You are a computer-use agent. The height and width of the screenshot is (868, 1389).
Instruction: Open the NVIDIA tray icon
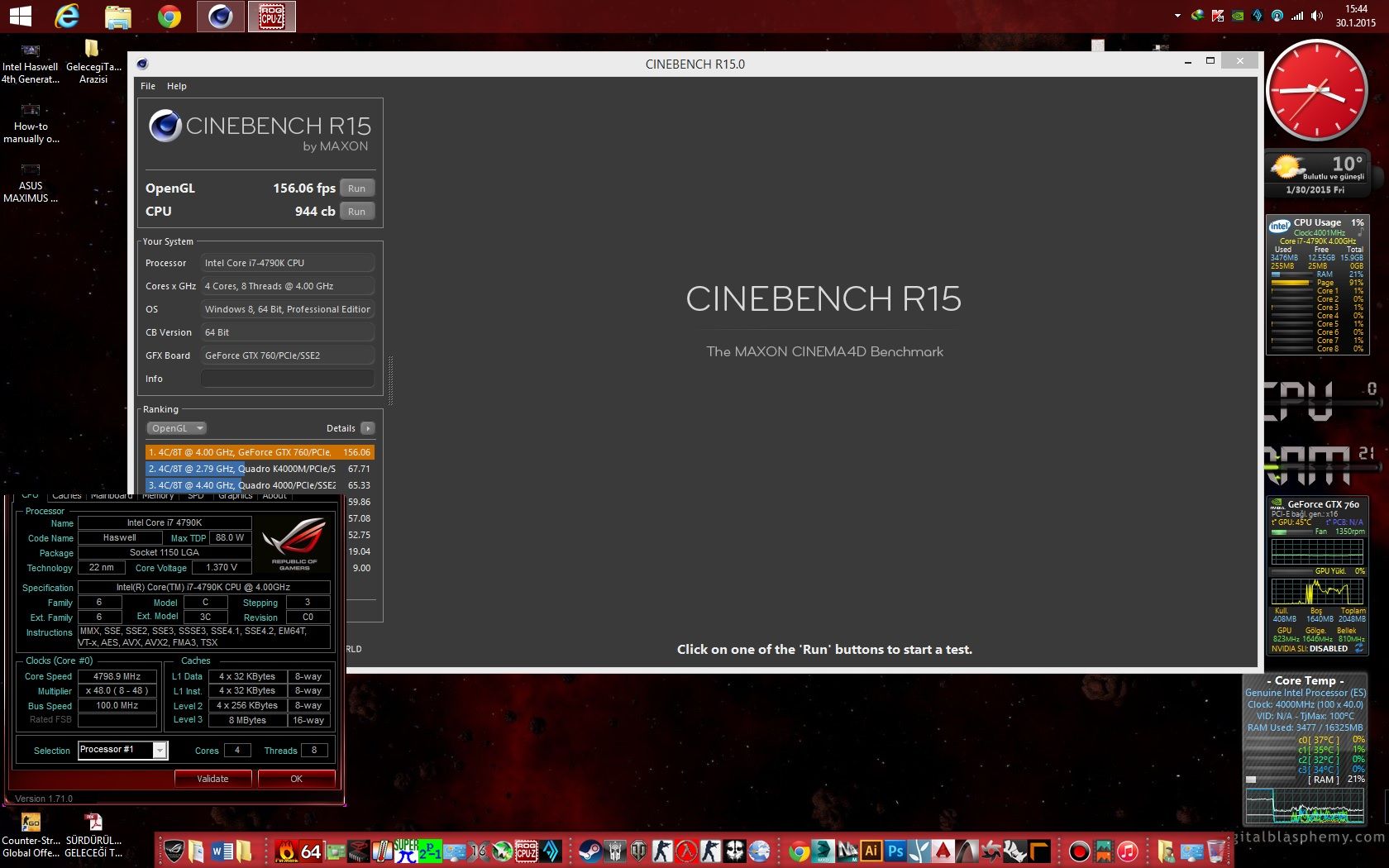coord(1238,16)
